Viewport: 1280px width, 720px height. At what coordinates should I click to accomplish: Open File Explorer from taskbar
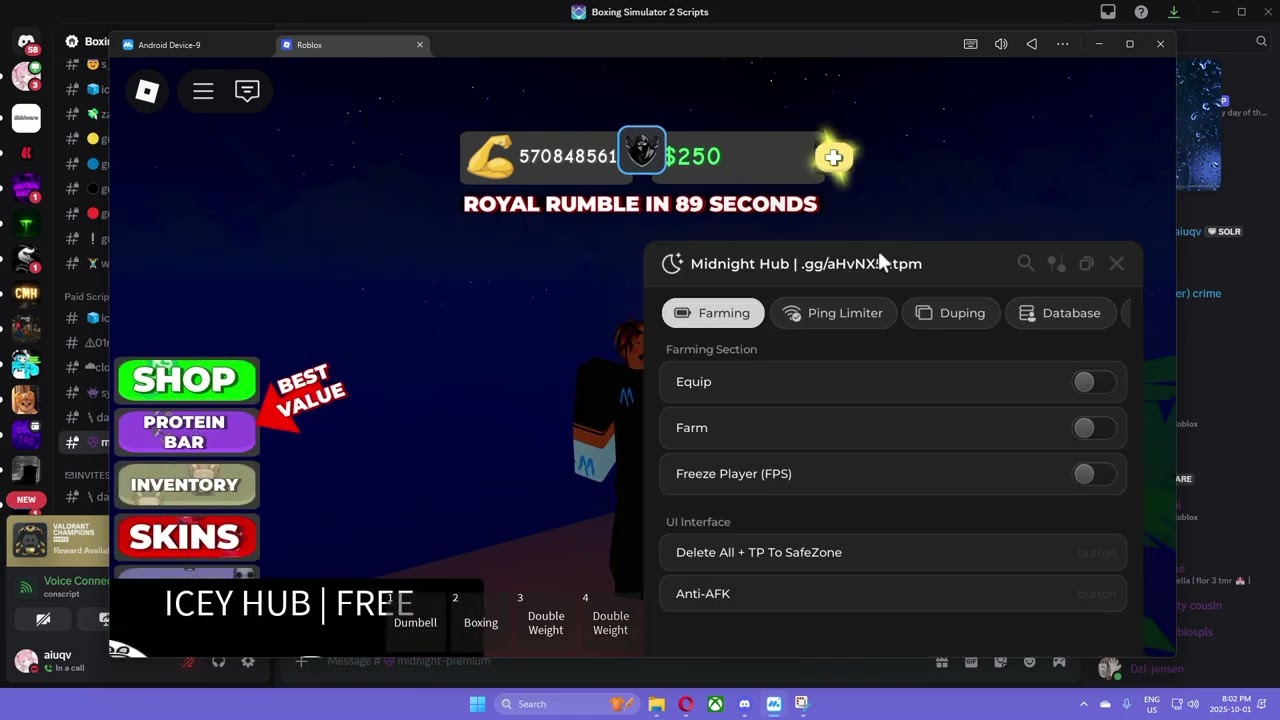pos(657,704)
